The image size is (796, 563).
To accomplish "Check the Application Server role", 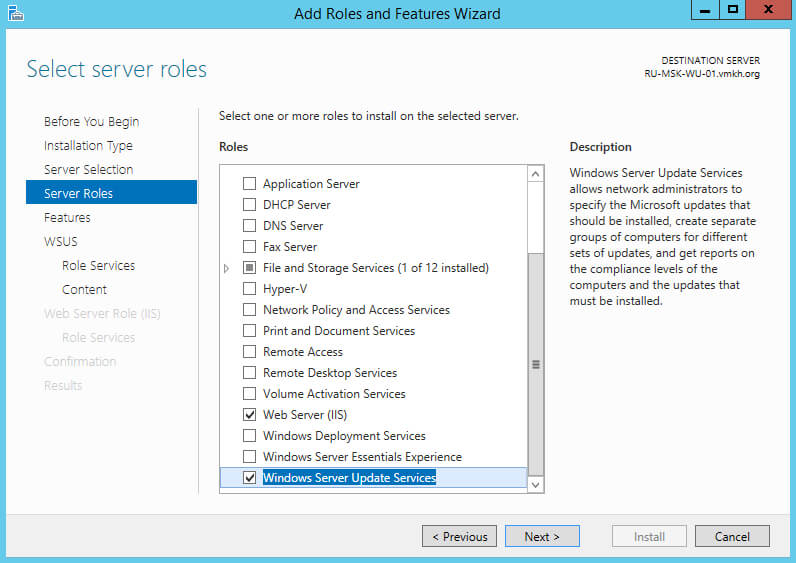I will [x=249, y=183].
